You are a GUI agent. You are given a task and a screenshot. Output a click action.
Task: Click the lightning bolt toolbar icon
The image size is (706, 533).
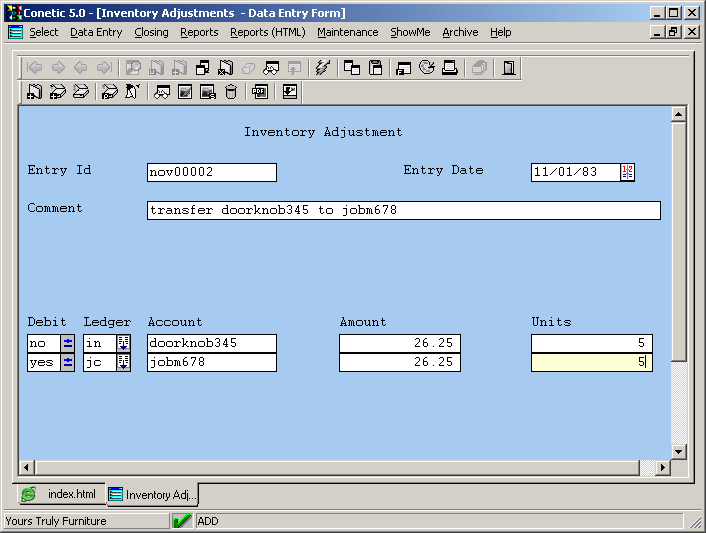[x=321, y=68]
